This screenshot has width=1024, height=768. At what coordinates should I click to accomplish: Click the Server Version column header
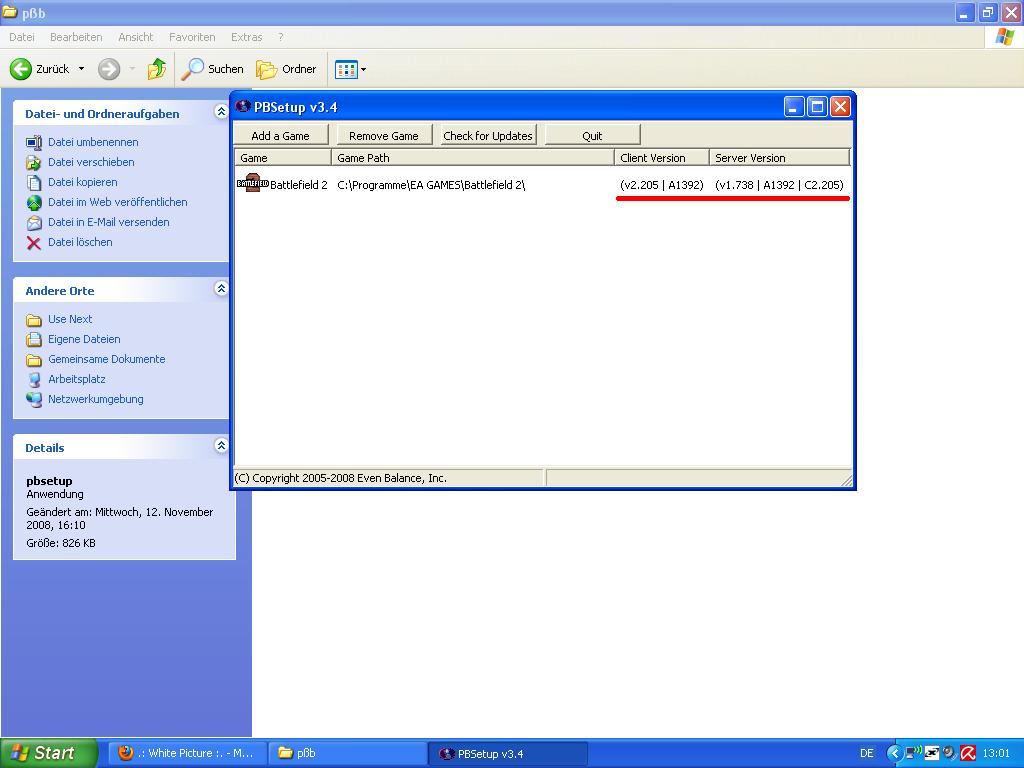pyautogui.click(x=780, y=157)
